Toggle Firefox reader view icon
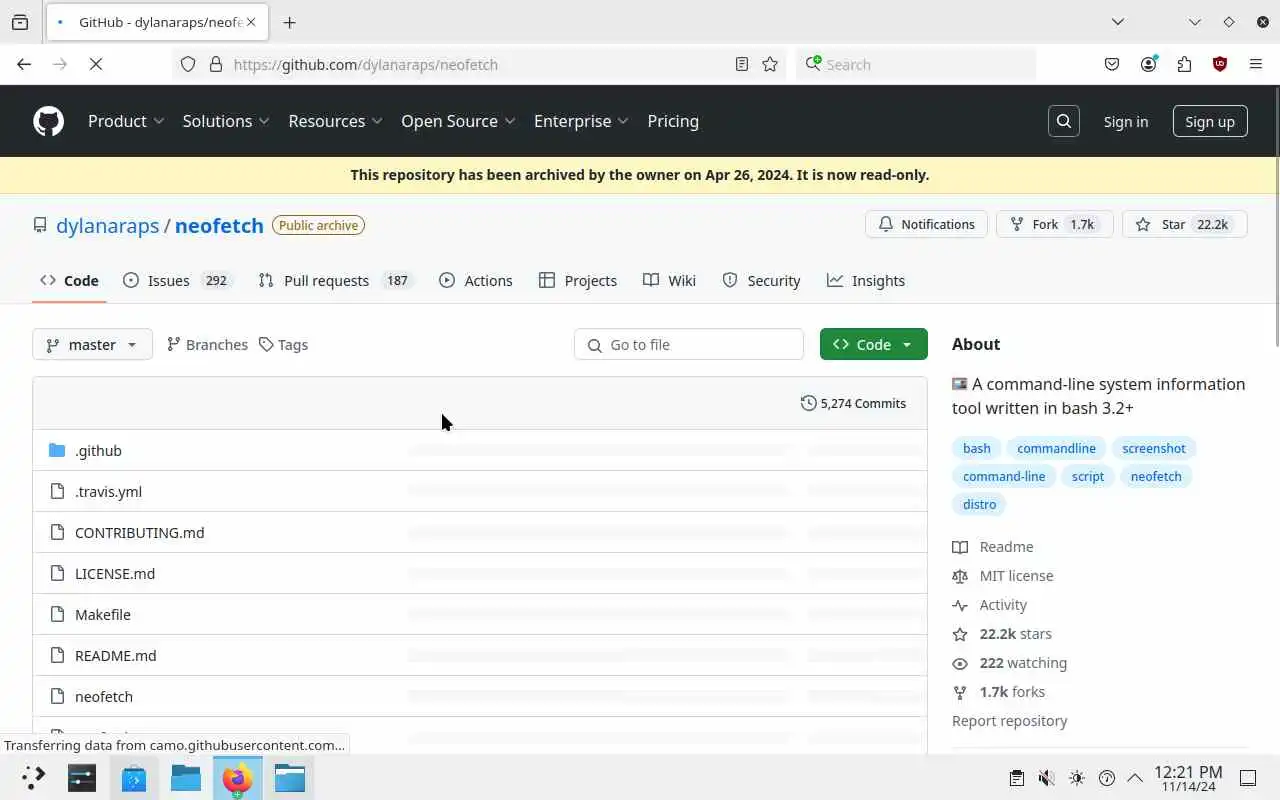 [x=742, y=64]
